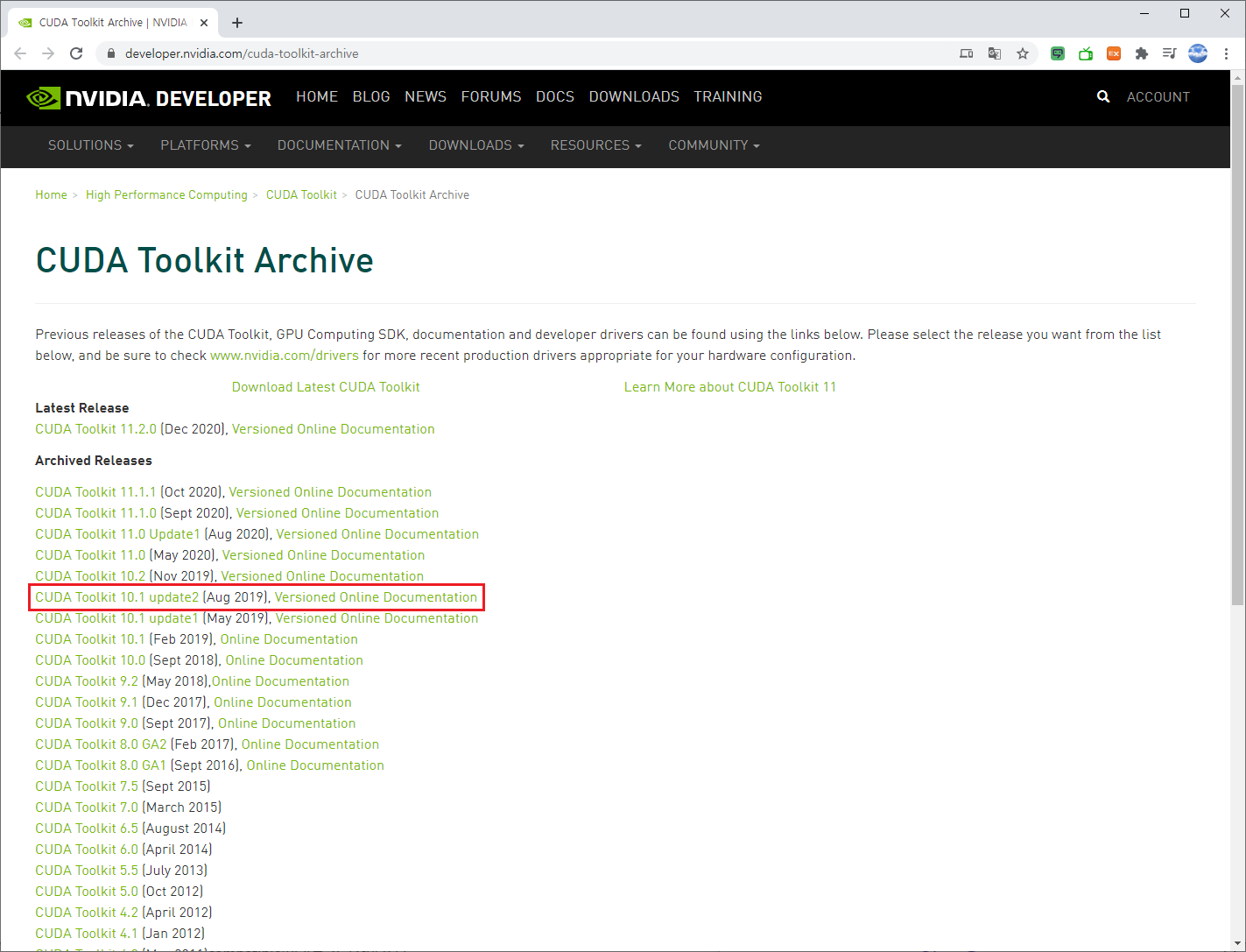Click the translate page icon
Image resolution: width=1246 pixels, height=952 pixels.
point(995,53)
